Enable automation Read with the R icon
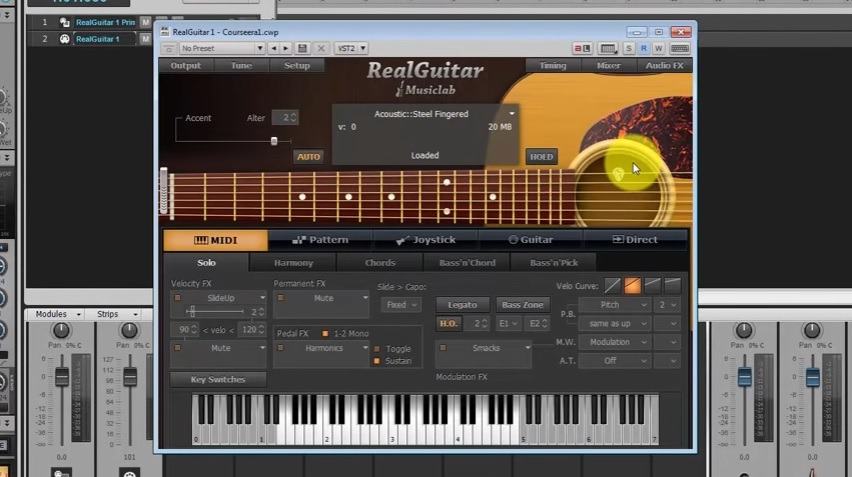The width and height of the screenshot is (852, 477). [x=643, y=48]
